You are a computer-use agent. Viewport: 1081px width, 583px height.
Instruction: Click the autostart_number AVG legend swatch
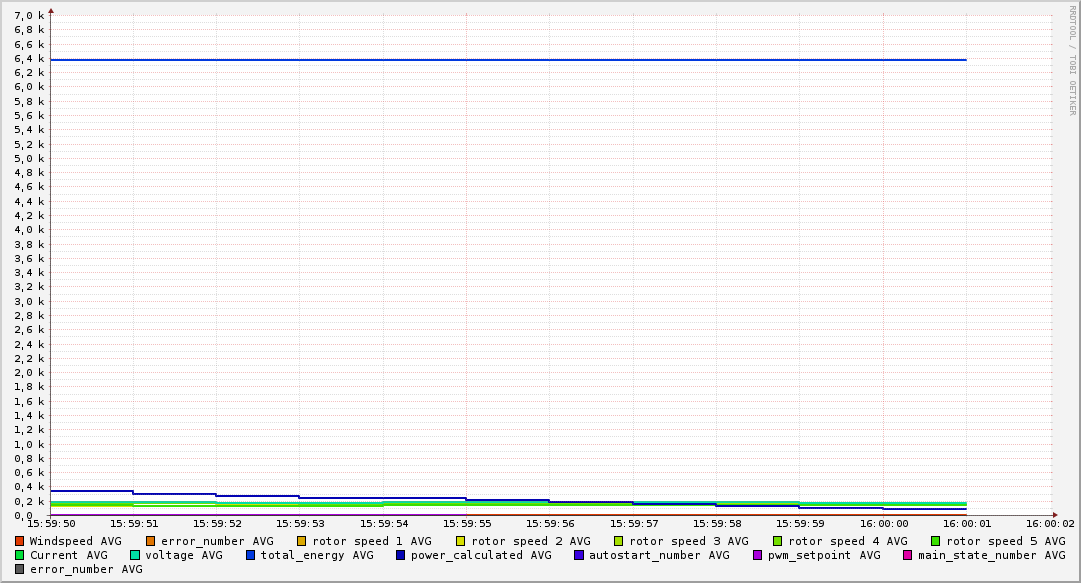tap(579, 555)
